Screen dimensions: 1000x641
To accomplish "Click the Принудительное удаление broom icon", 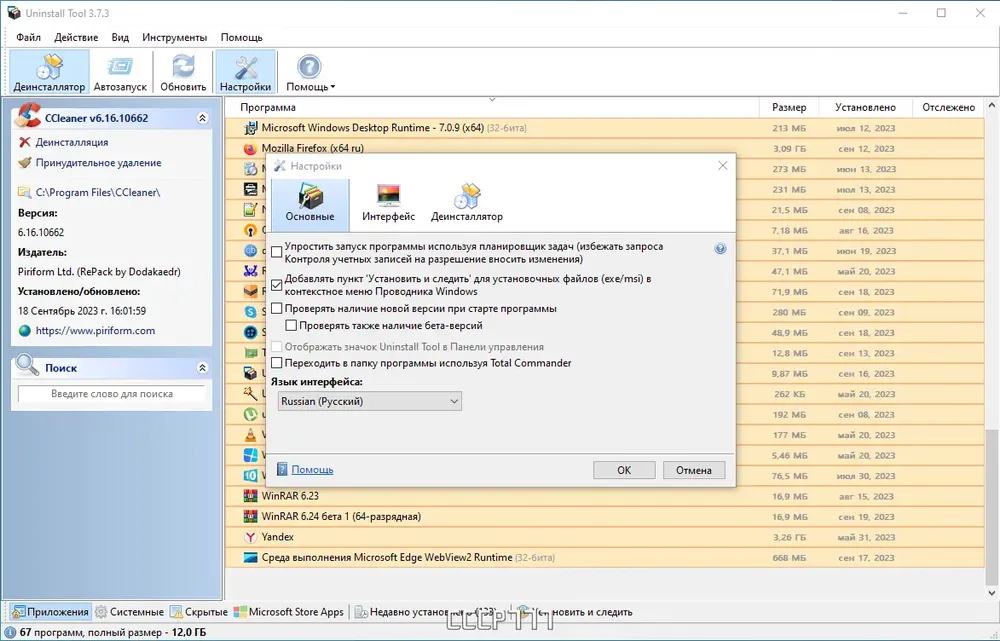I will click(x=25, y=163).
